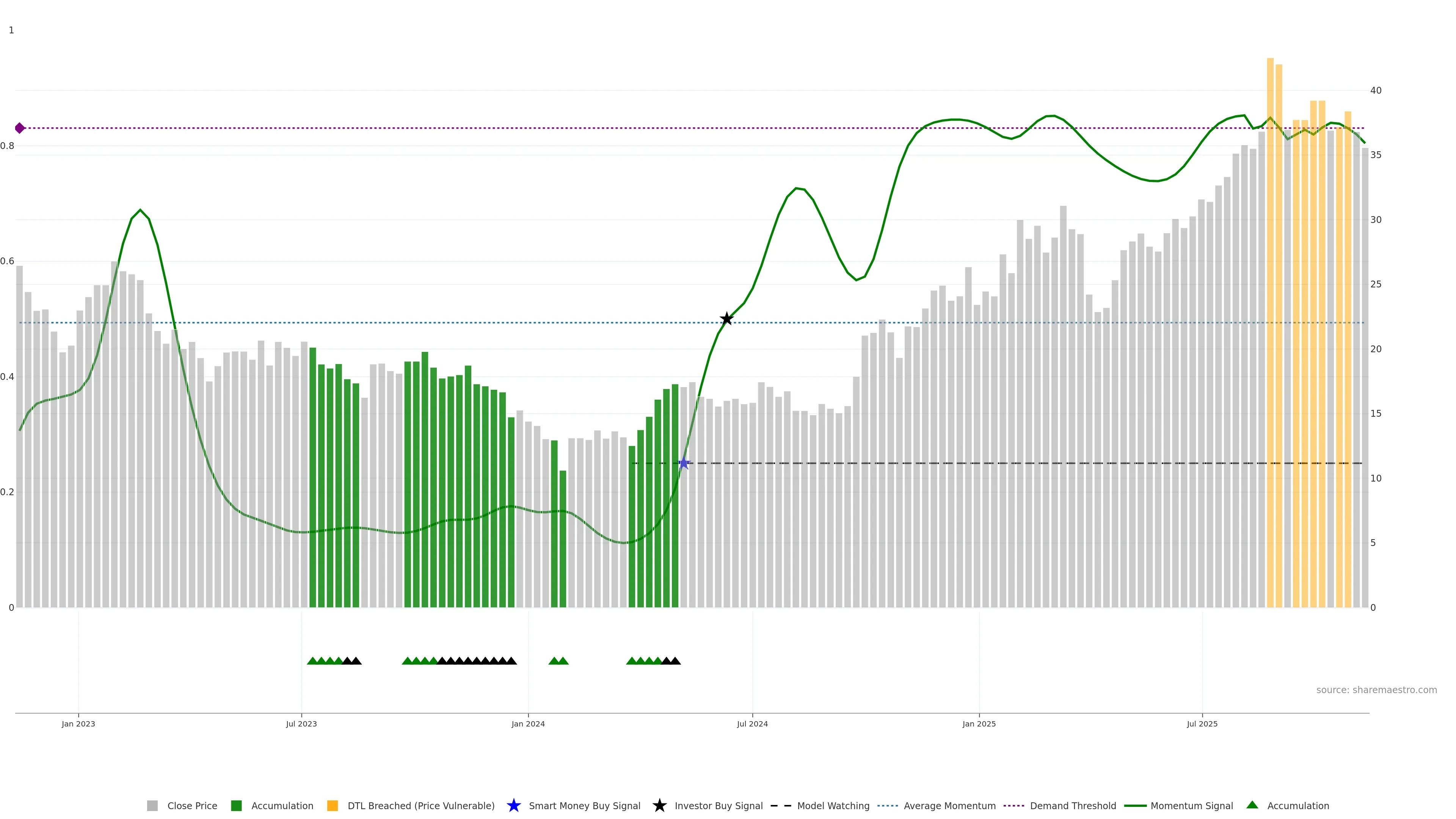Viewport: 1456px width, 819px height.
Task: Click the green triangle legend icon
Action: pyautogui.click(x=1252, y=805)
